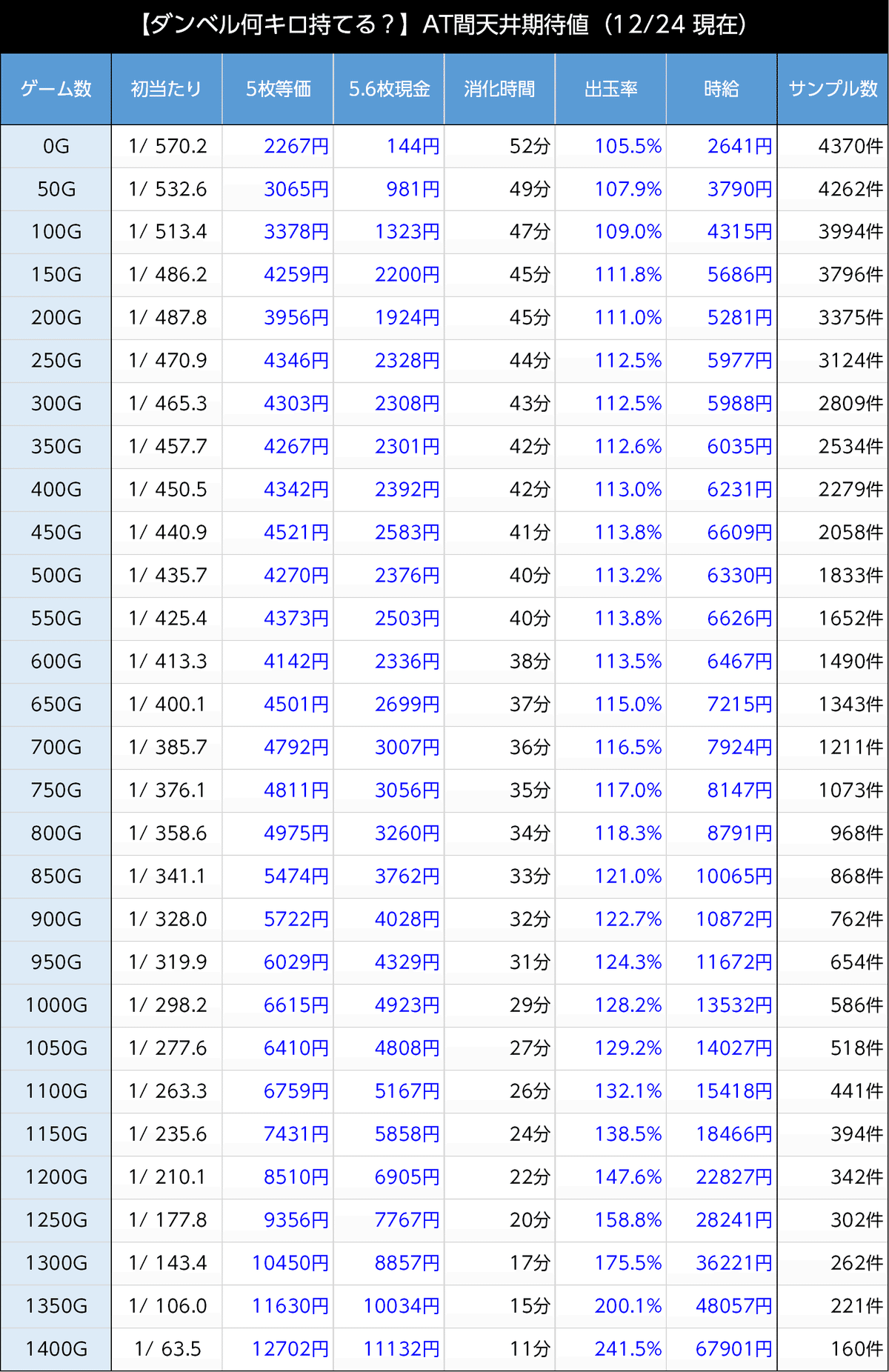The image size is (889, 1372).
Task: Click the ゲーム数 column header
Action: coord(56,89)
